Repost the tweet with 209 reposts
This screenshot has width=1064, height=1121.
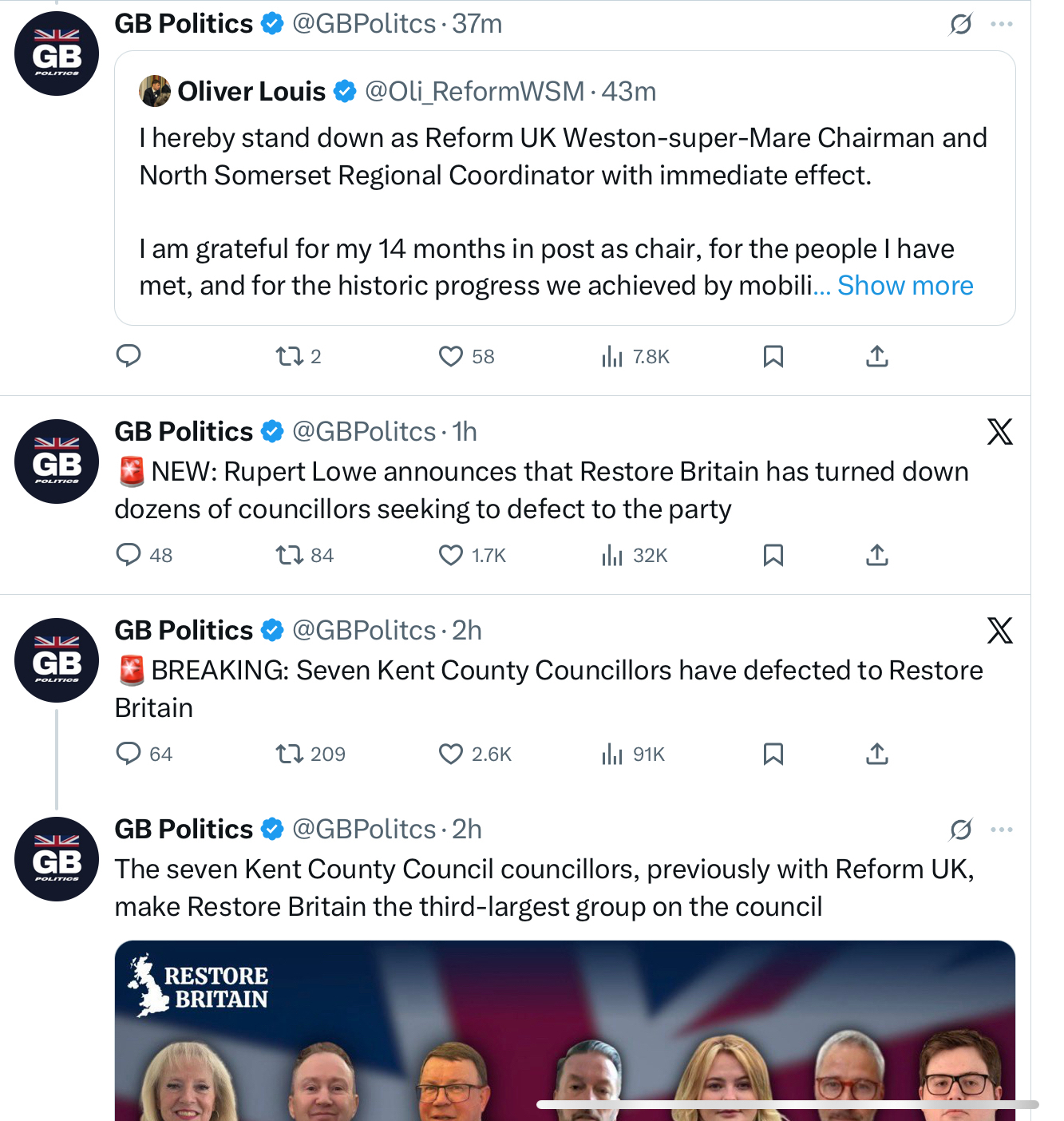click(x=290, y=754)
